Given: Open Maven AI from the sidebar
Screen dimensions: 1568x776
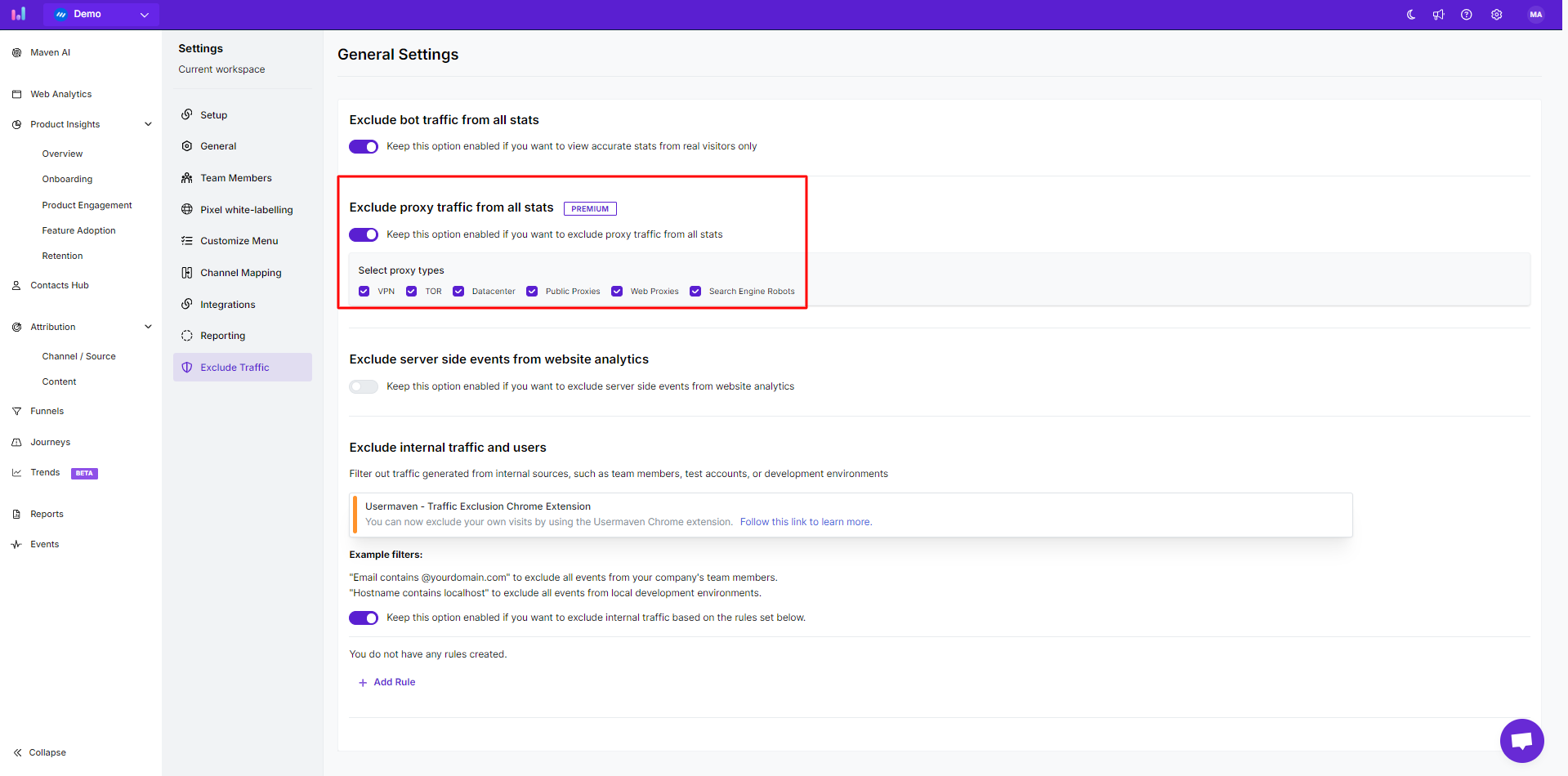Looking at the screenshot, I should (x=50, y=51).
